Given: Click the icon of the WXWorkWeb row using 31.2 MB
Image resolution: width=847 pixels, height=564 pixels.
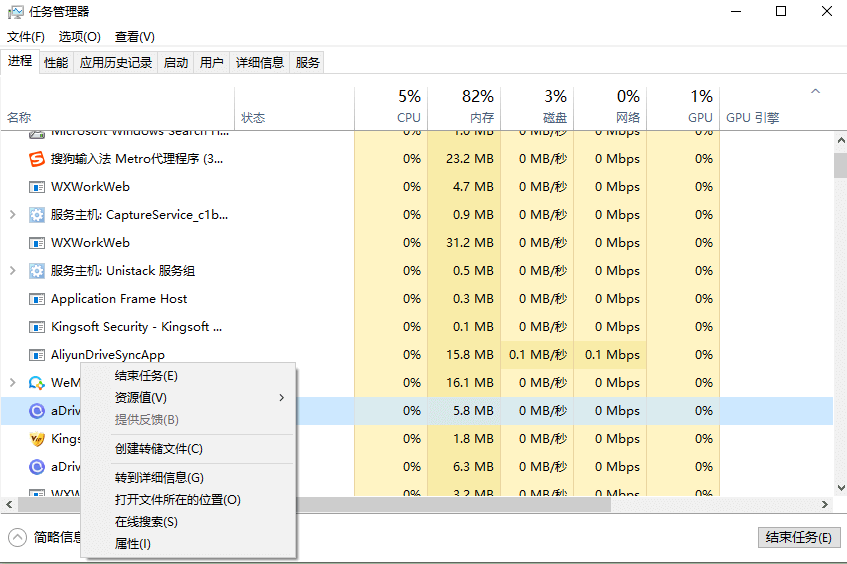Looking at the screenshot, I should click(36, 243).
